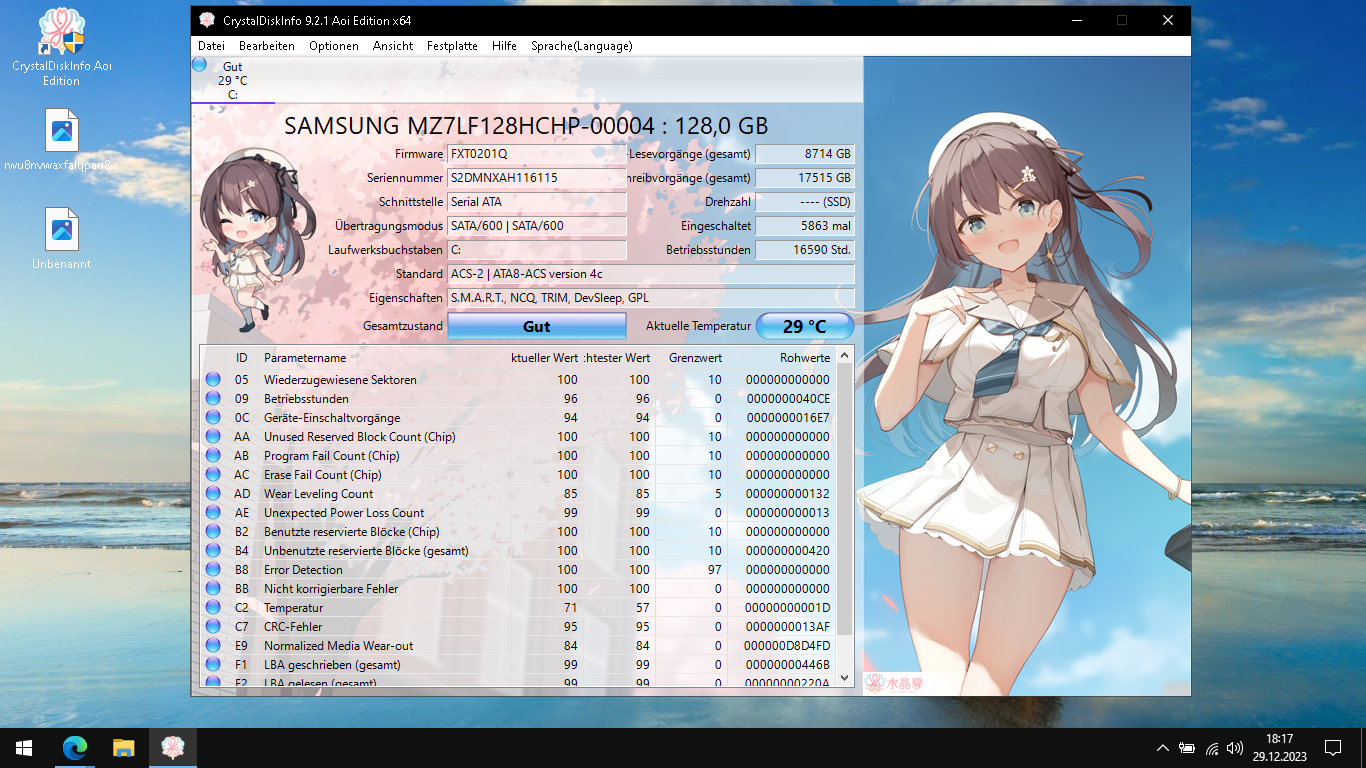Click the status icon for Error Detection
Viewport: 1366px width, 768px height.
point(213,570)
